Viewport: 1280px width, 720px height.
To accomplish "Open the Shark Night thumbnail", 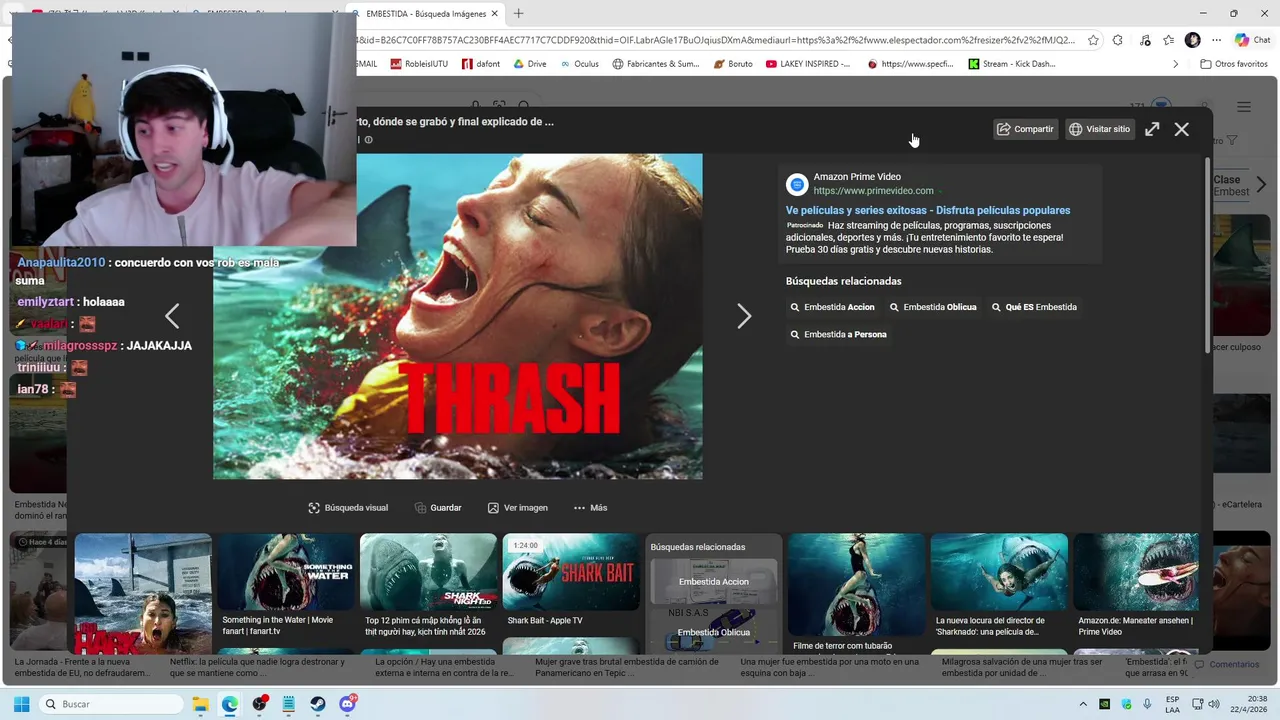I will click(x=428, y=572).
